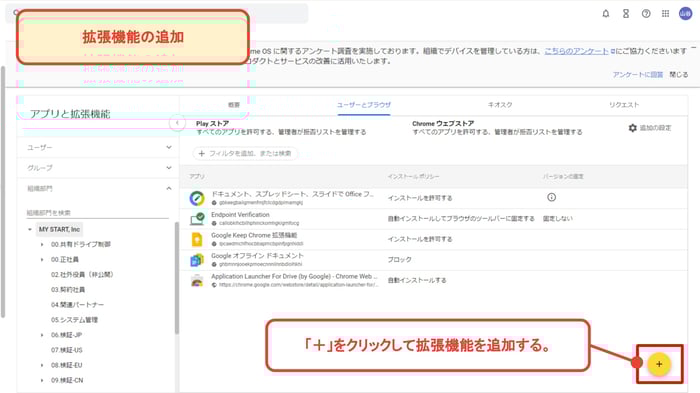
Task: Click アンケートに回答 link
Action: (638, 75)
